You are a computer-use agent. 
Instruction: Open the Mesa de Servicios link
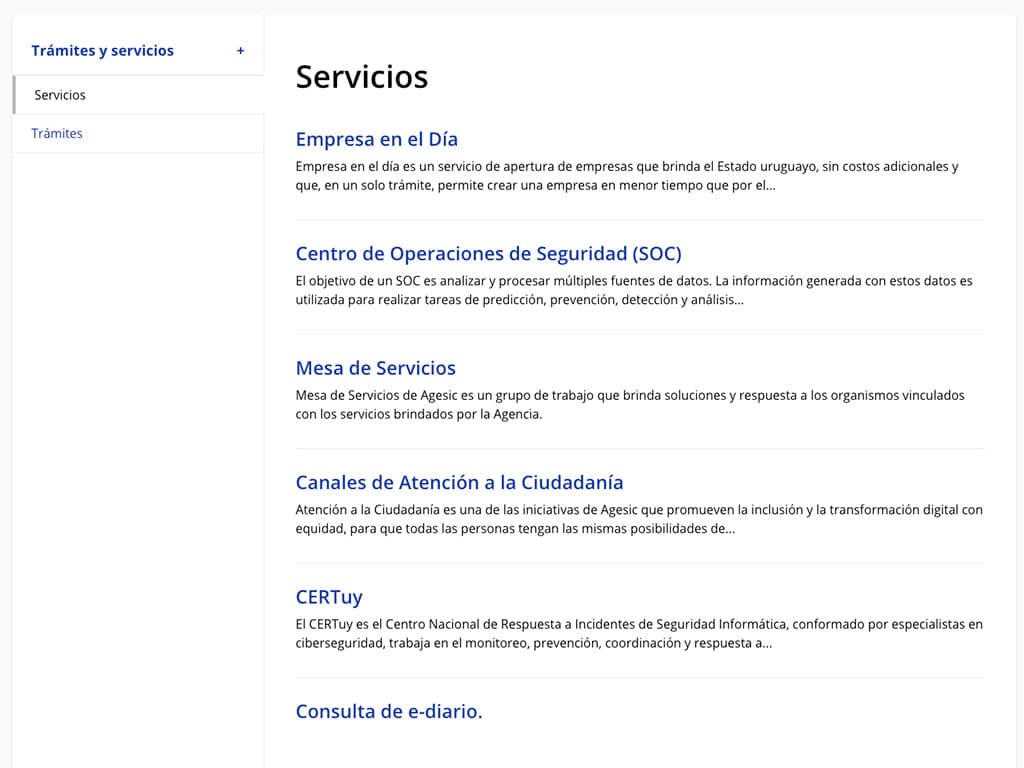coord(376,368)
